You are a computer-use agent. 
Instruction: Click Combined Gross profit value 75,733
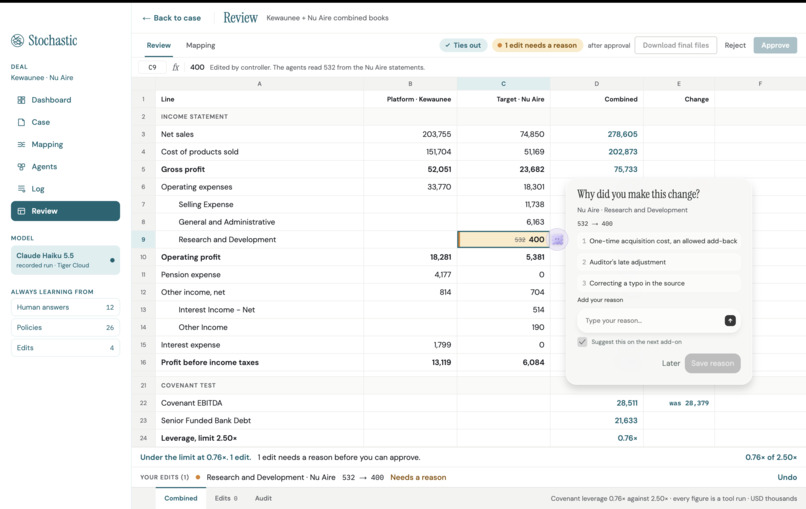625,169
